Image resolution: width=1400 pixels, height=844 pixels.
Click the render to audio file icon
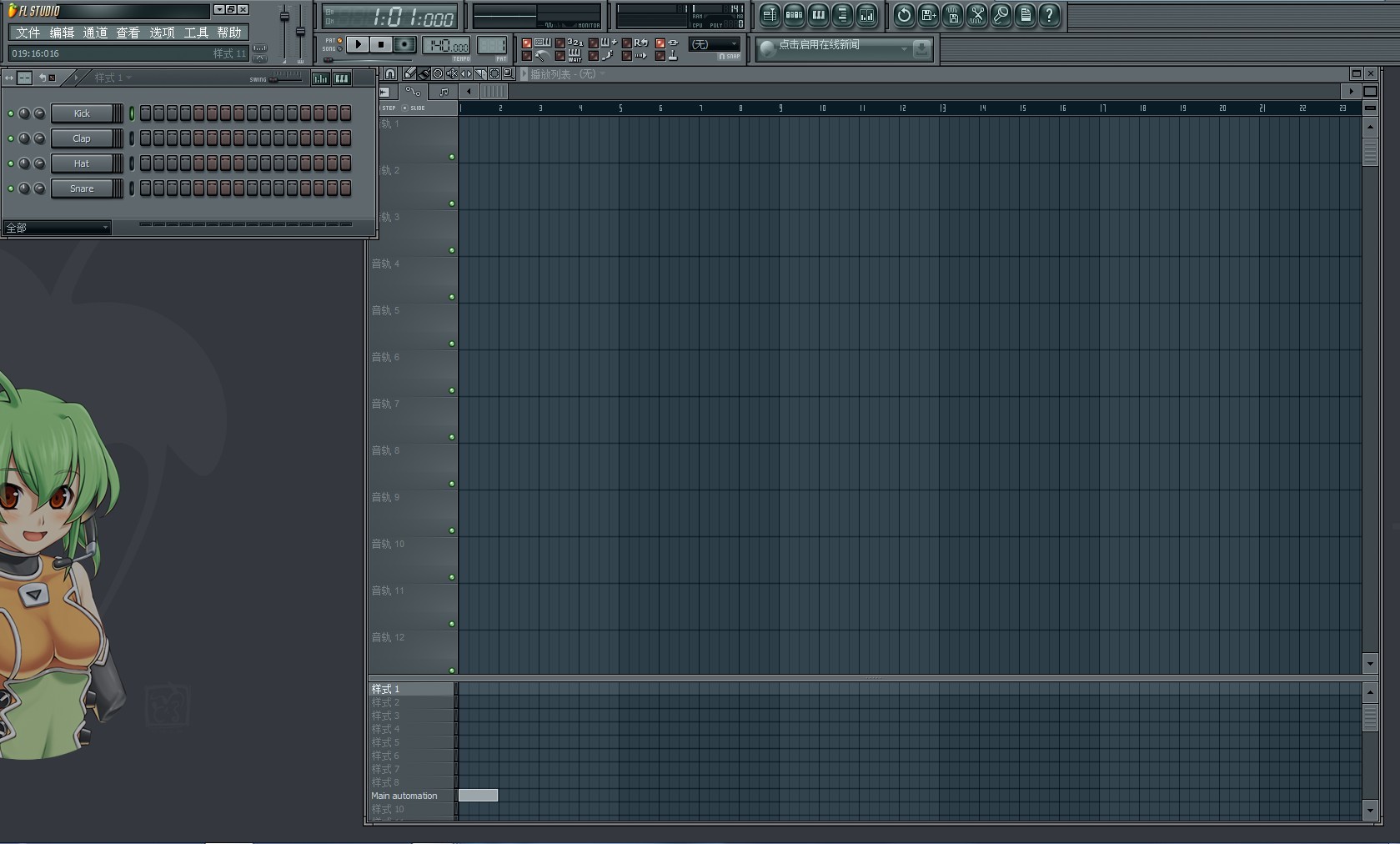[953, 14]
